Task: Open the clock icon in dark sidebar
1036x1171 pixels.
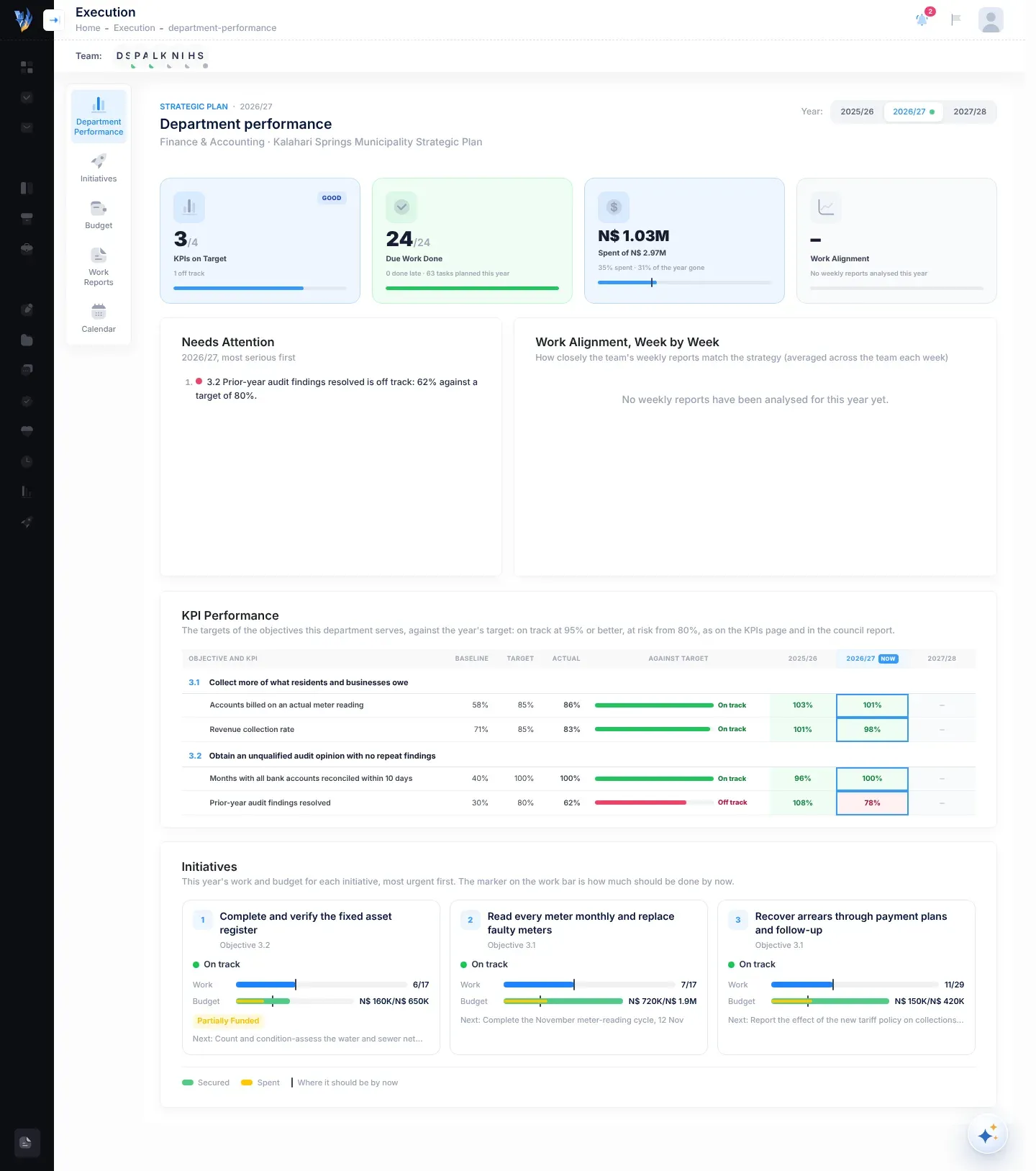Action: click(x=27, y=461)
